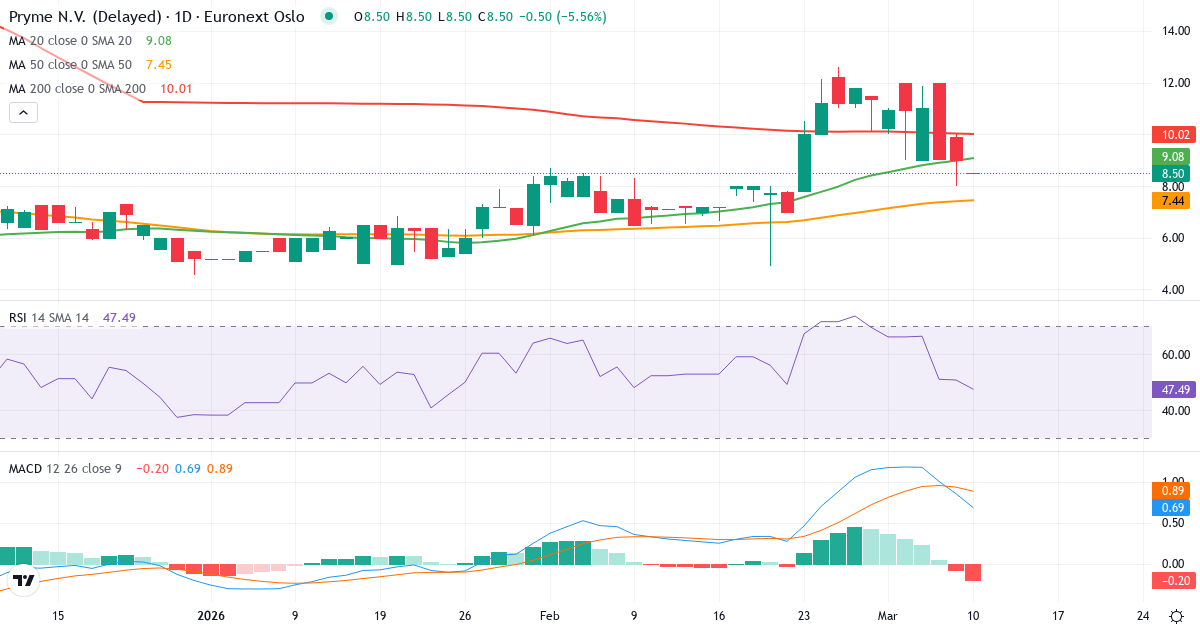The height and width of the screenshot is (630, 1200).
Task: Click the blue 0.69 MACD axis label
Action: 1170,508
